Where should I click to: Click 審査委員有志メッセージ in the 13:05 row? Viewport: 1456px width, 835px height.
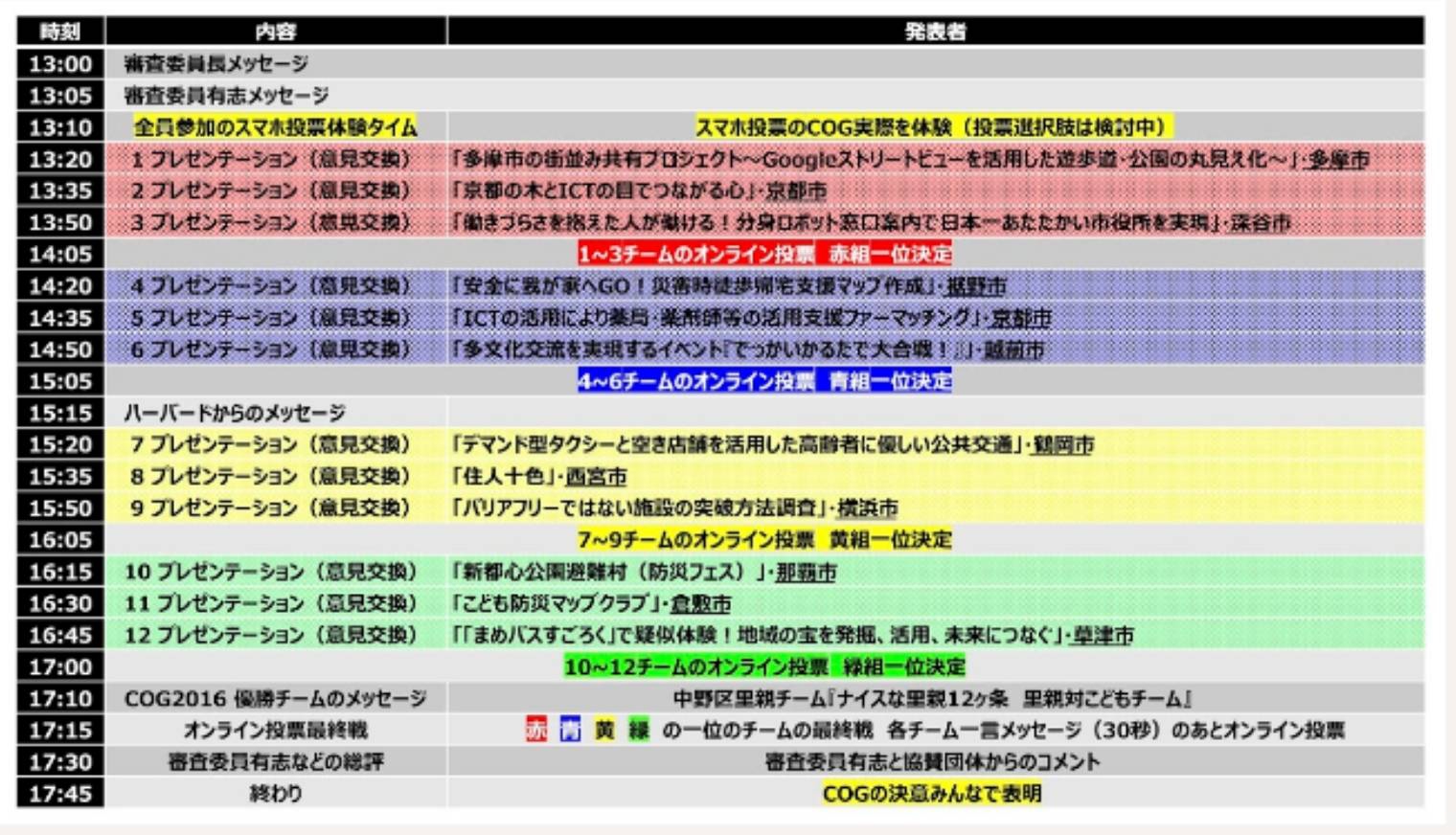(226, 96)
